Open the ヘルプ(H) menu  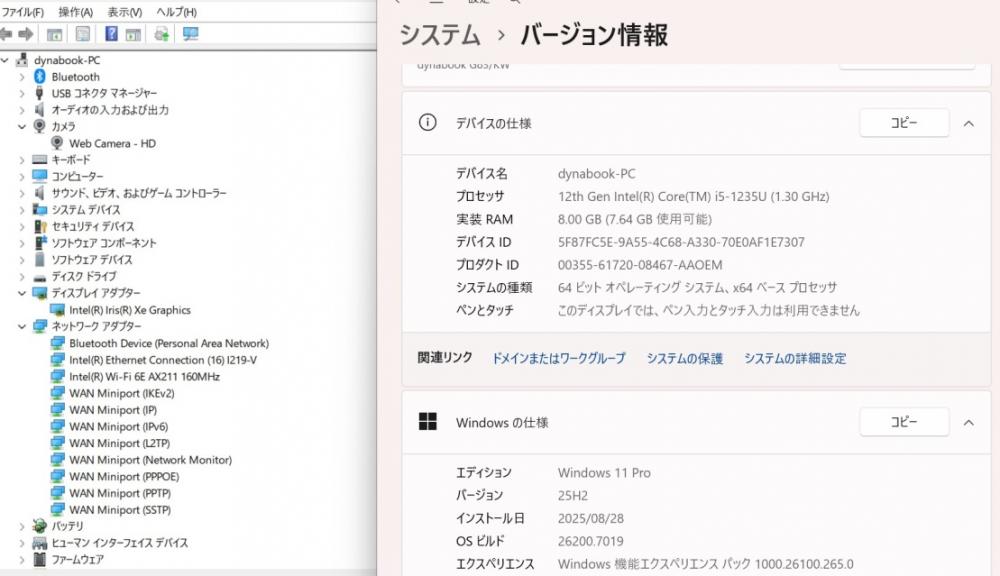click(177, 12)
